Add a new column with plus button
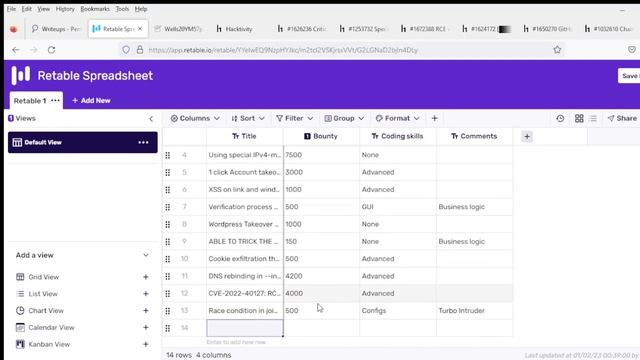Image resolution: width=640 pixels, height=360 pixels. (x=527, y=136)
